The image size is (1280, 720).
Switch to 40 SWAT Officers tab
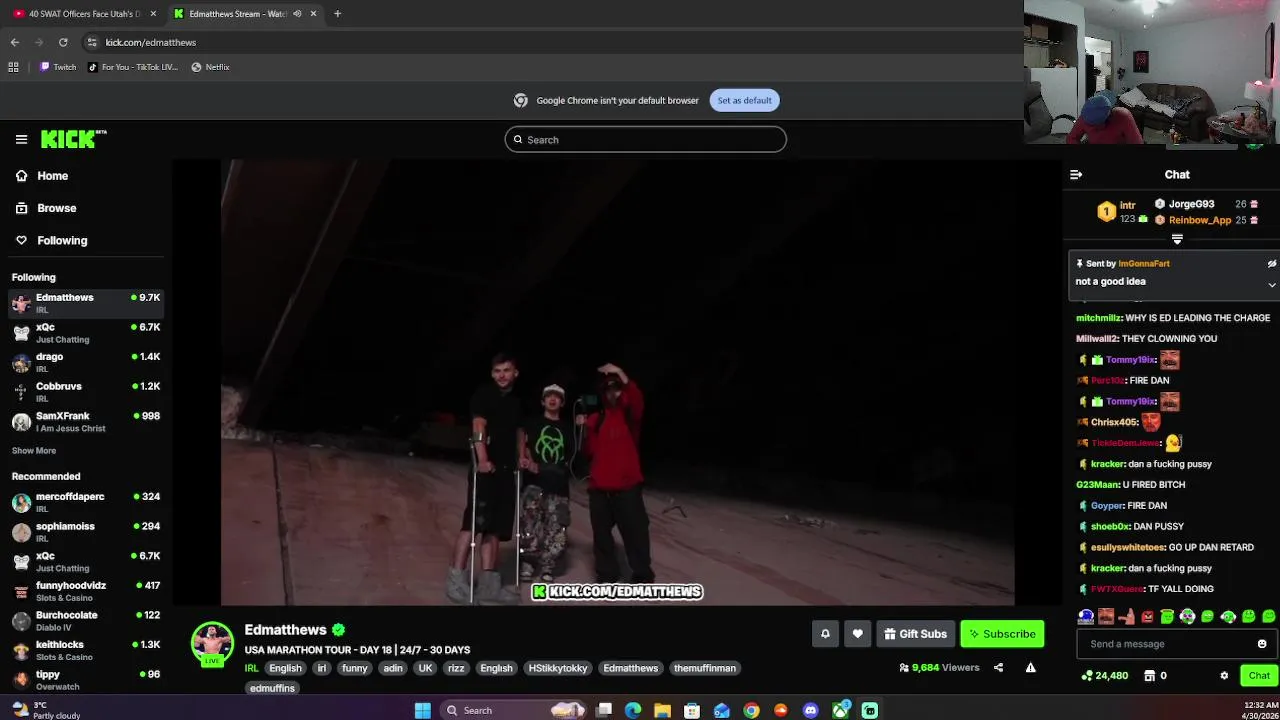pyautogui.click(x=83, y=14)
